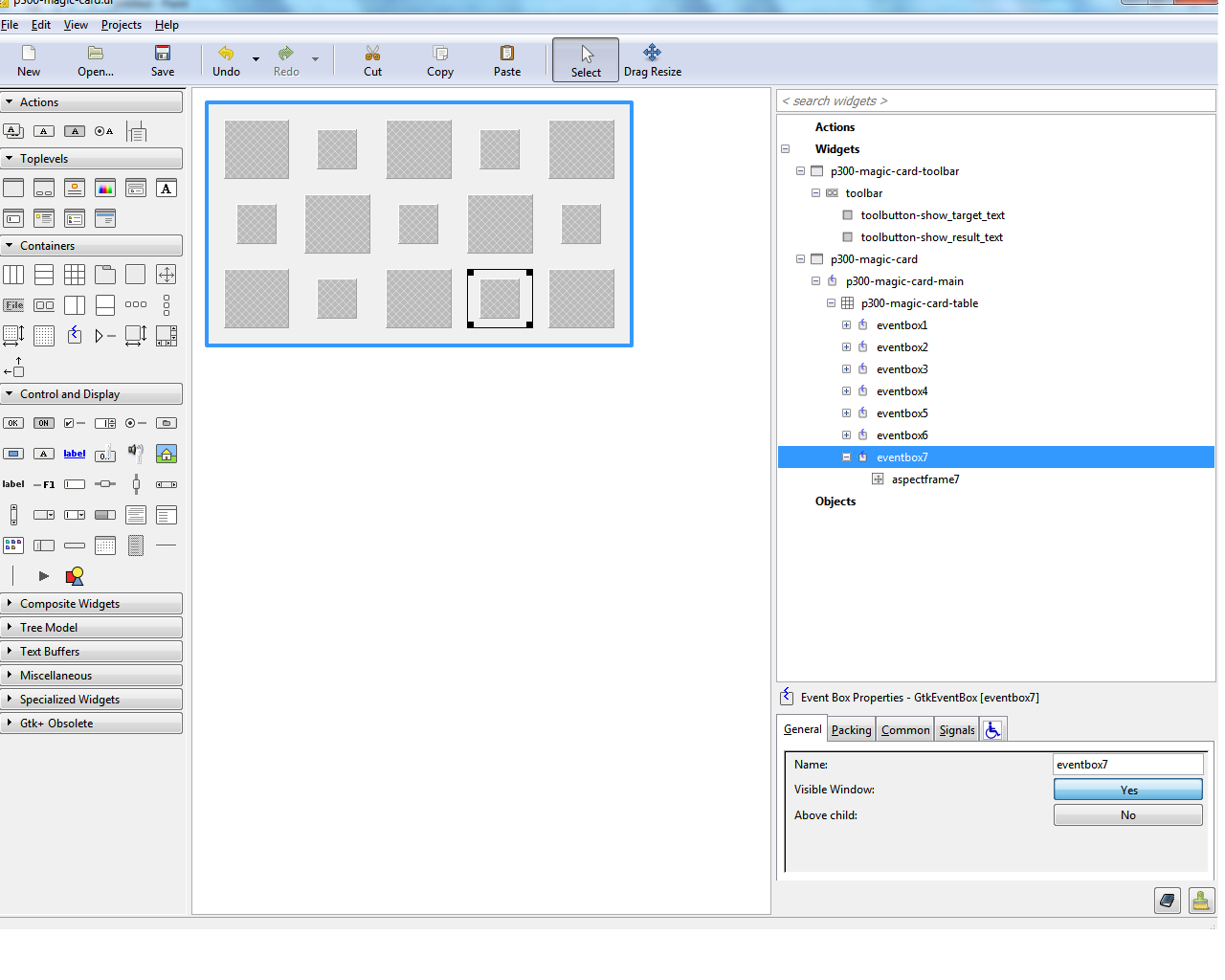Screen dimensions: 1225x980
Task: Switch to Drag Resize mode
Action: [653, 60]
